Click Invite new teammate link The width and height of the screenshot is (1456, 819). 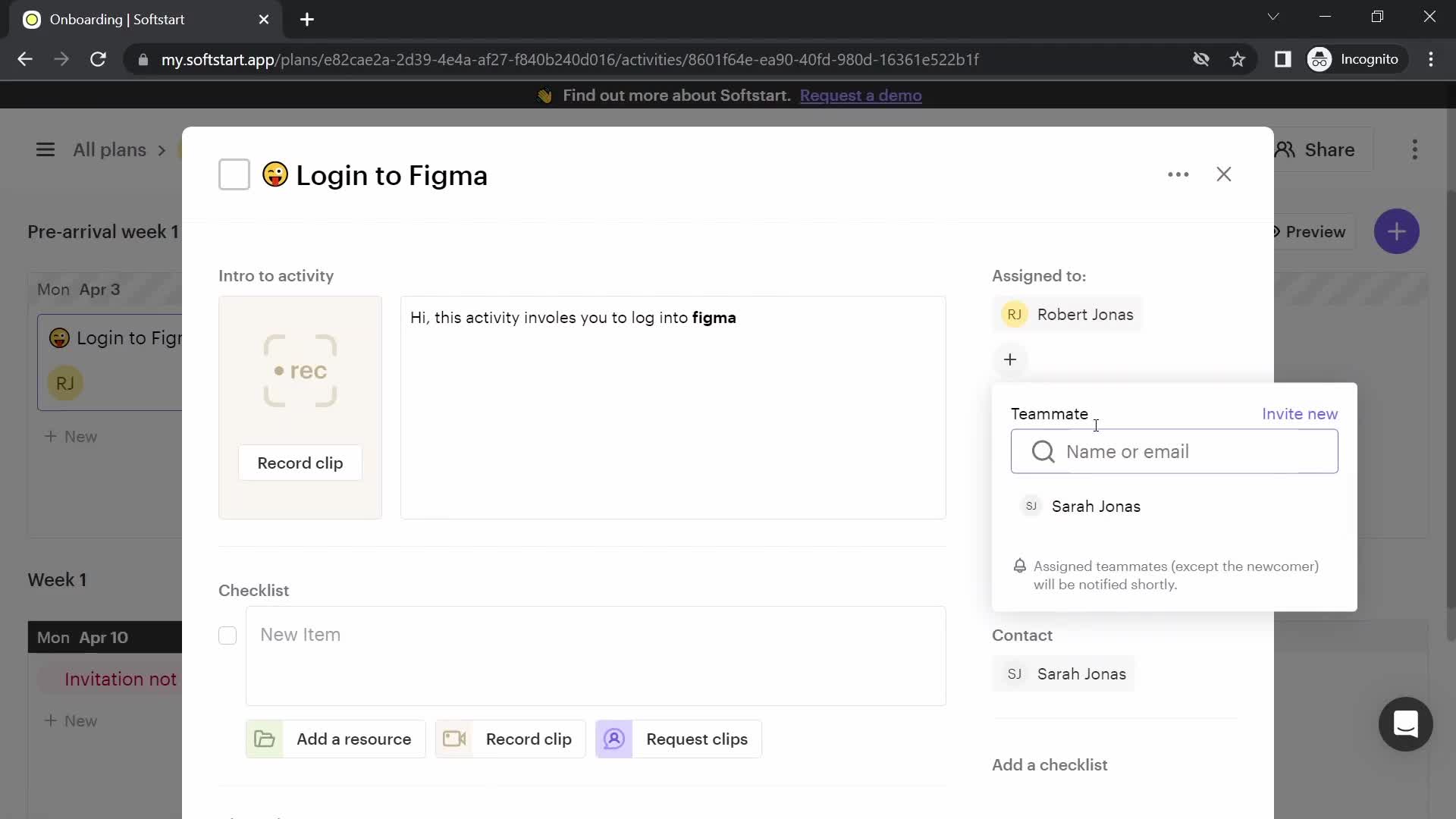(x=1300, y=413)
